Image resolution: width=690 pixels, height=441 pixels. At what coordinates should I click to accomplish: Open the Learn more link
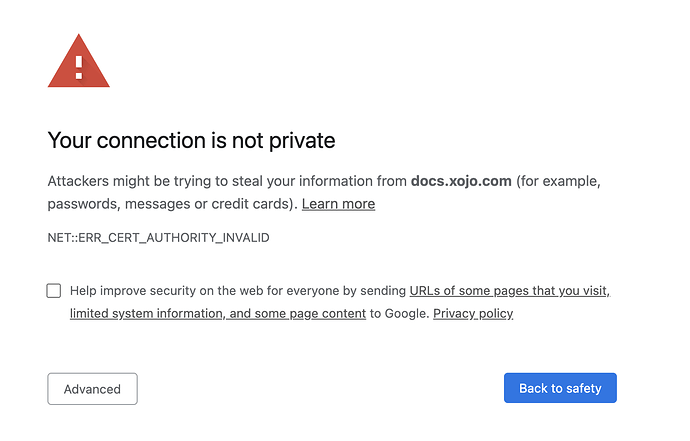338,204
